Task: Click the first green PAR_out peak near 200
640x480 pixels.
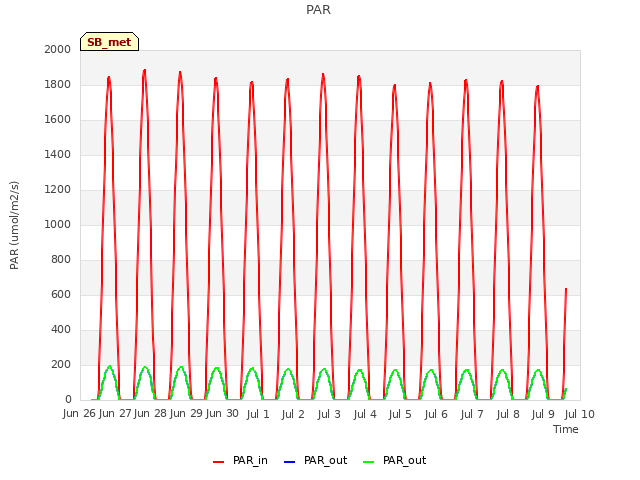Action: click(109, 367)
